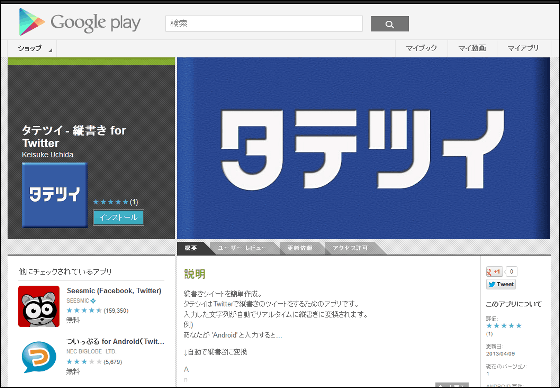Open ついっぷる for Android app link

(x=115, y=342)
